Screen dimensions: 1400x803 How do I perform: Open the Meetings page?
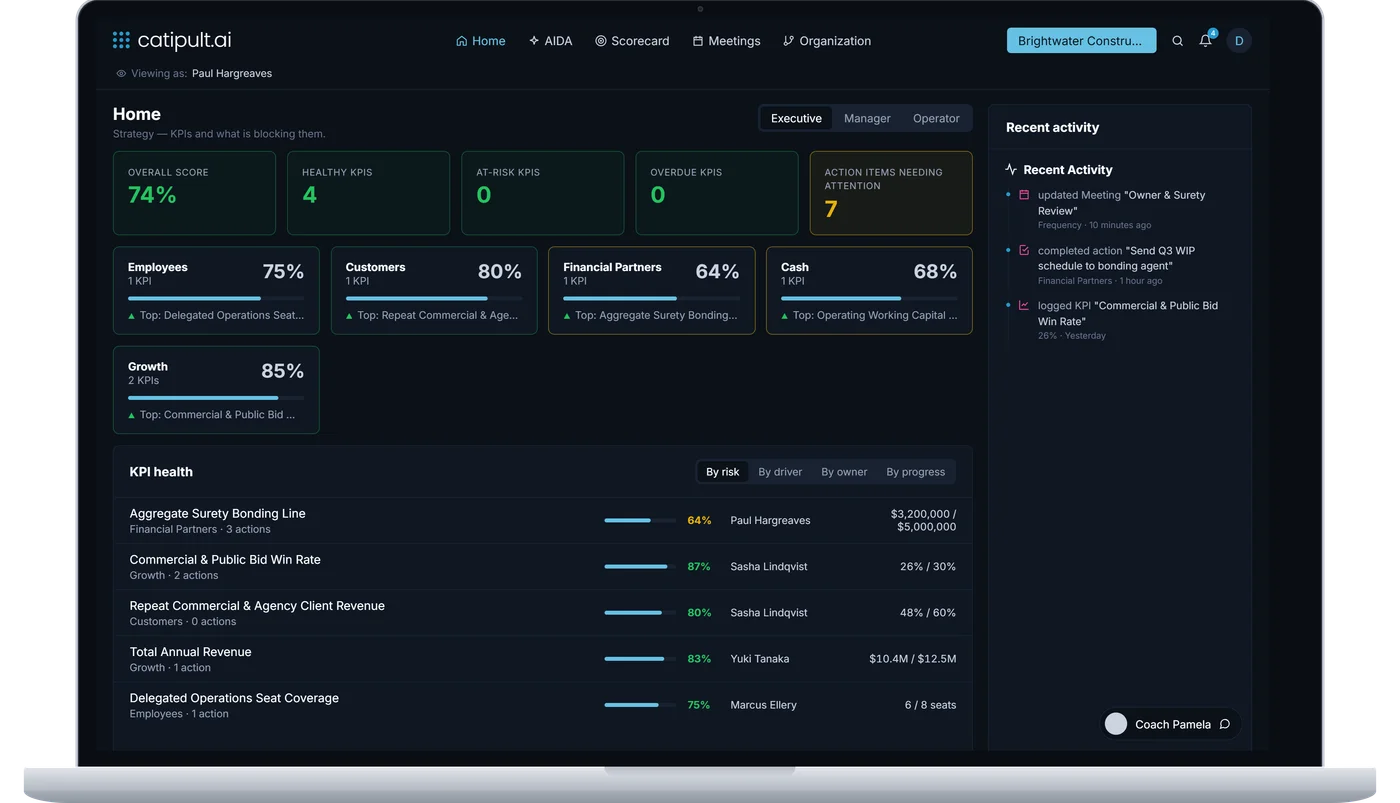[x=726, y=41]
